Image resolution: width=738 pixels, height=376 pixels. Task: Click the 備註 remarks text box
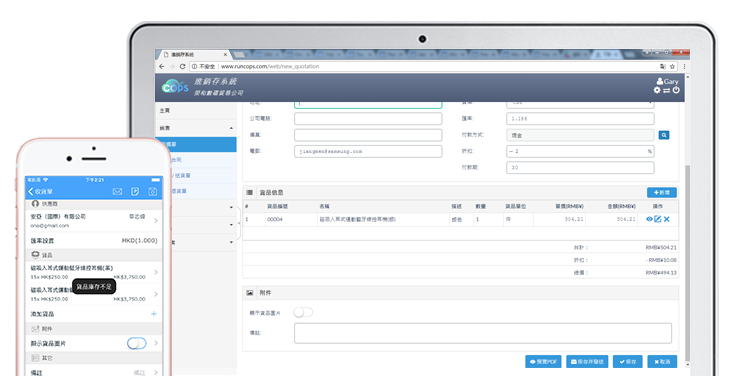click(x=483, y=333)
